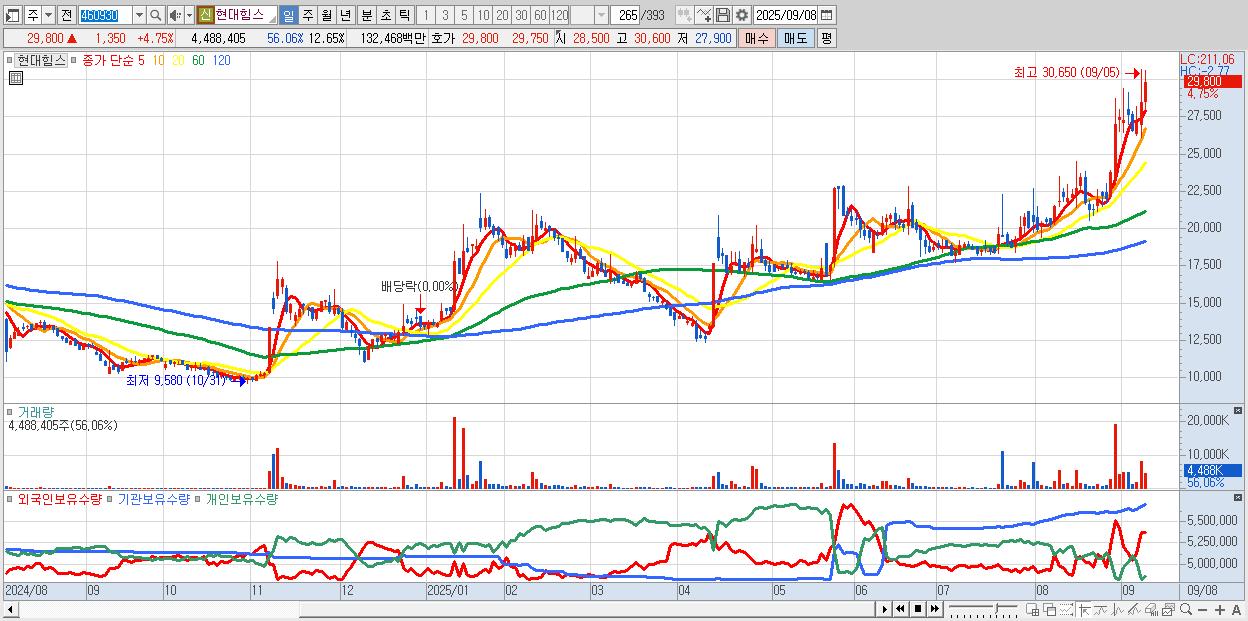Click the stock code input field
The height and width of the screenshot is (621, 1248).
[x=105, y=15]
